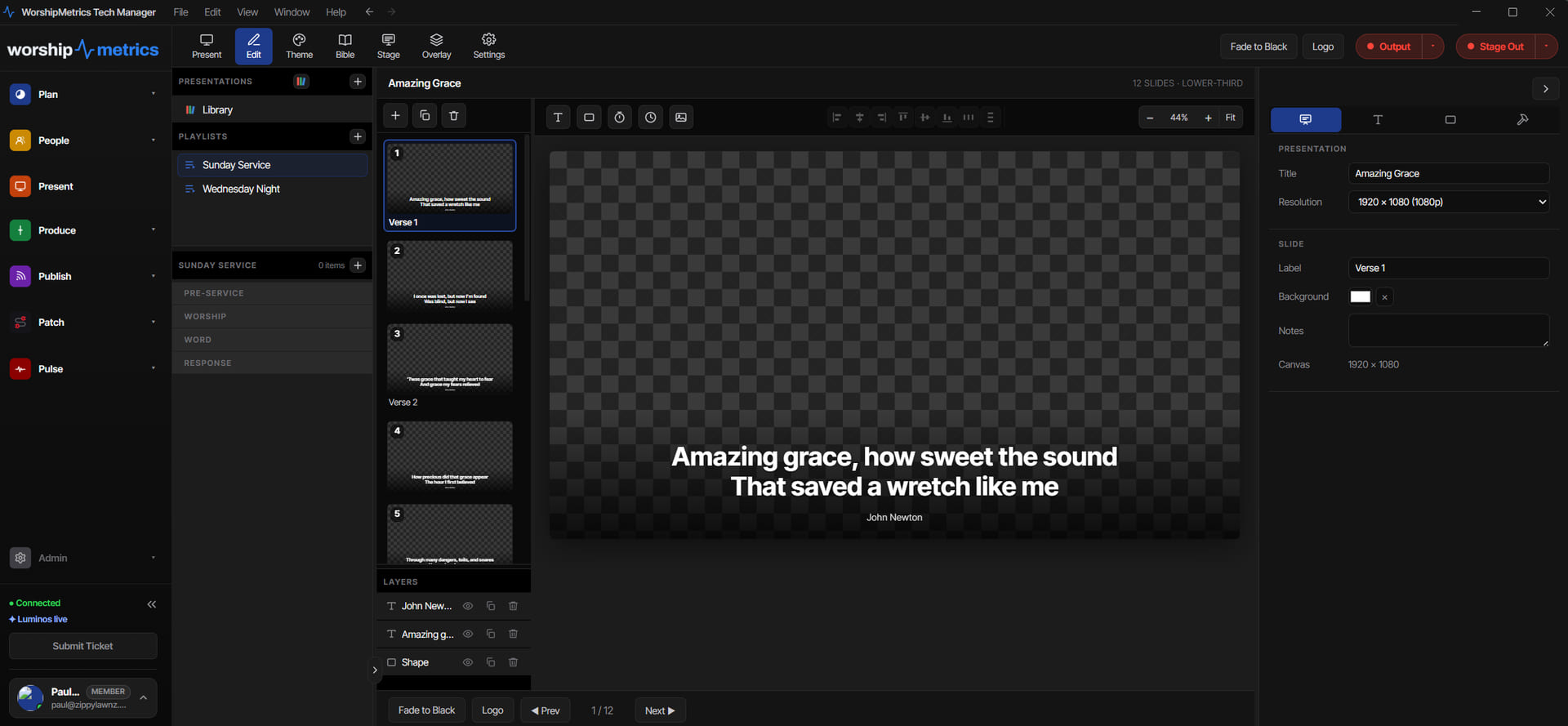Collapse the right properties panel

click(x=1545, y=89)
